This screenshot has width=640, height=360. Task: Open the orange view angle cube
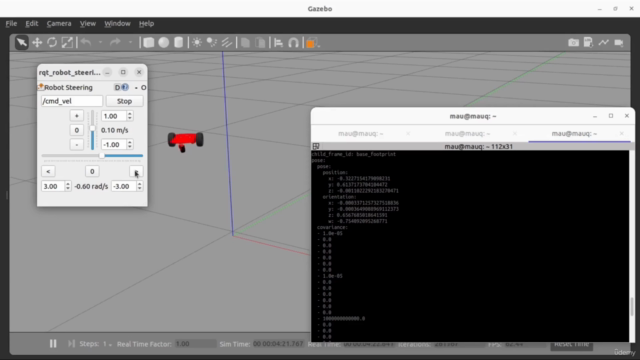tap(311, 42)
